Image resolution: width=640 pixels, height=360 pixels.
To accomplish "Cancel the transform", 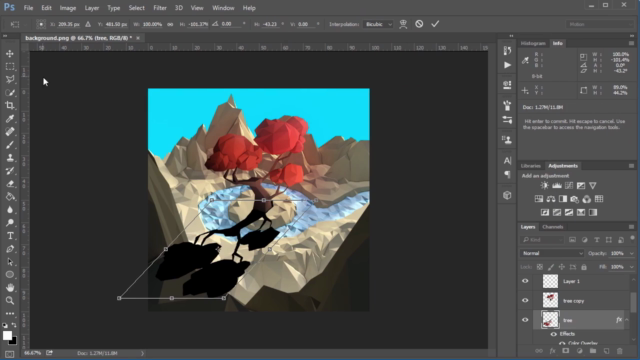I will [419, 24].
